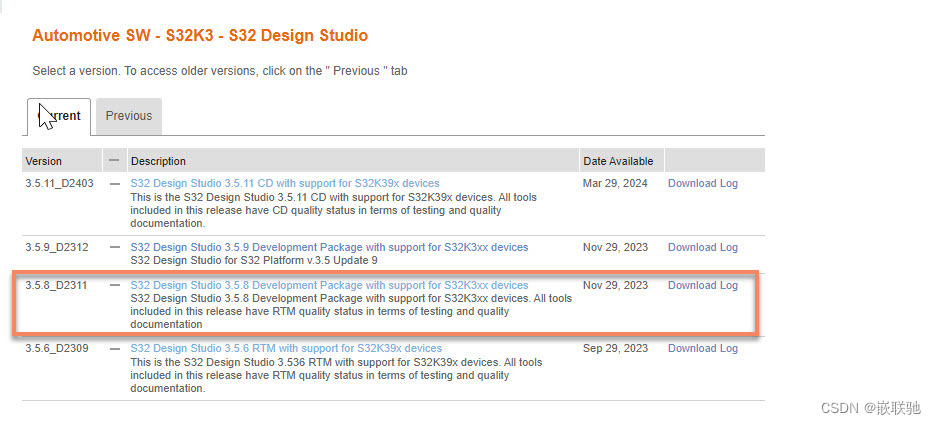Click Download Log for version 3.5.9_D2312
Screen dimensions: 936x424
pos(703,247)
